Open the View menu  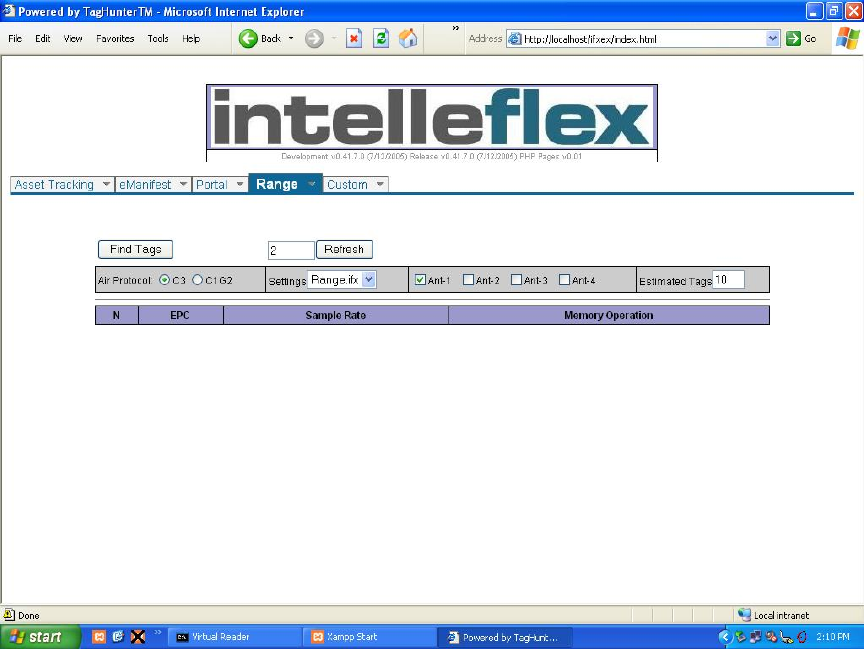[x=73, y=39]
